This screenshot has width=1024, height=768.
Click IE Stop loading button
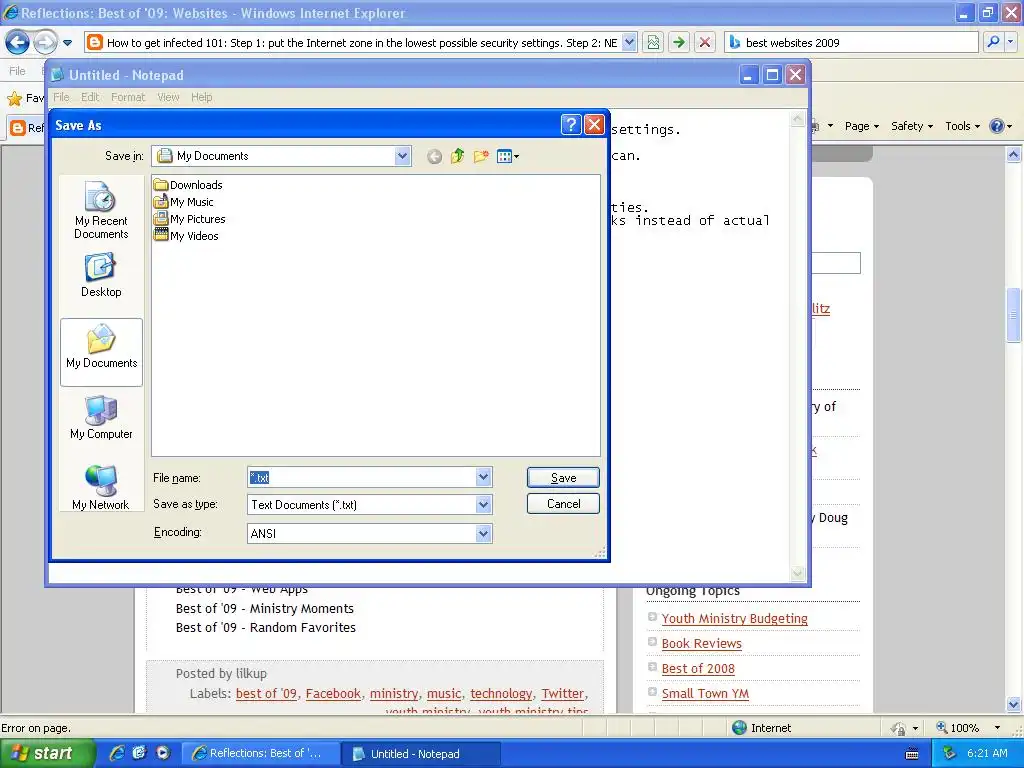[705, 42]
